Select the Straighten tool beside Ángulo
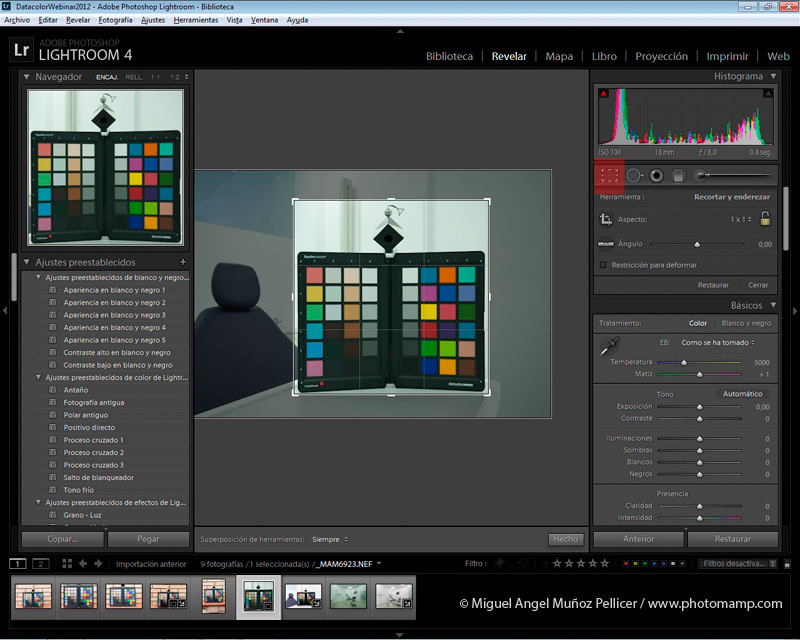The image size is (800, 640). [x=606, y=244]
